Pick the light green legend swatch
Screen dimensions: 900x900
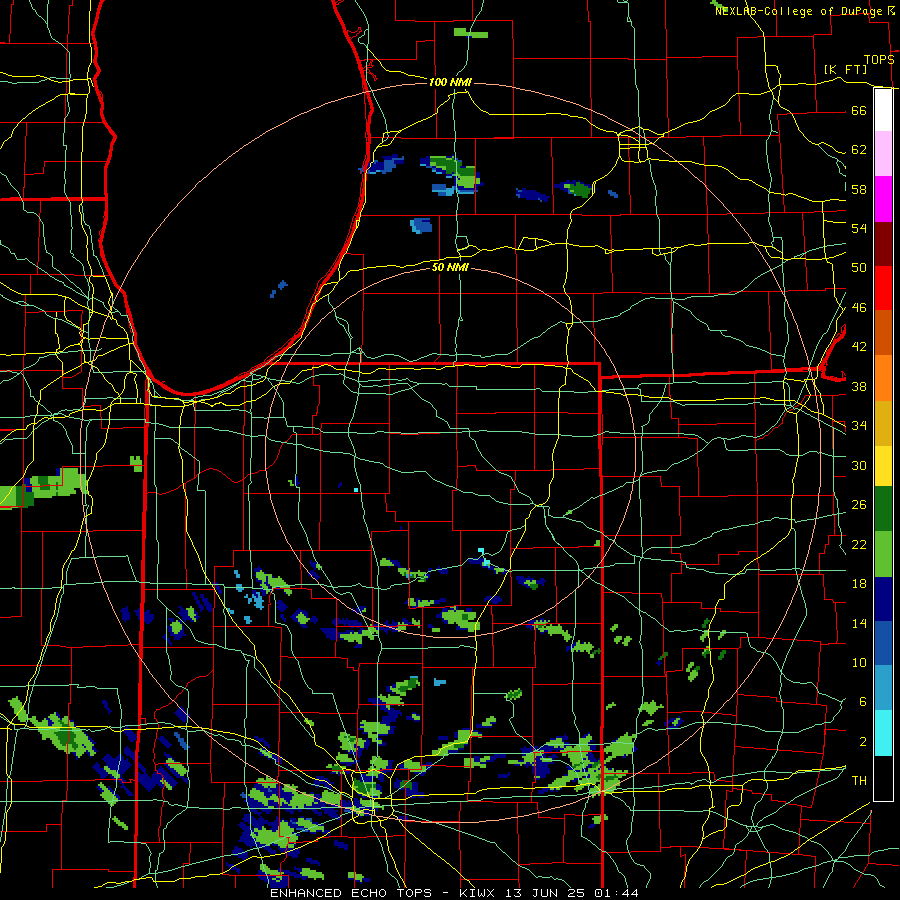(x=883, y=554)
